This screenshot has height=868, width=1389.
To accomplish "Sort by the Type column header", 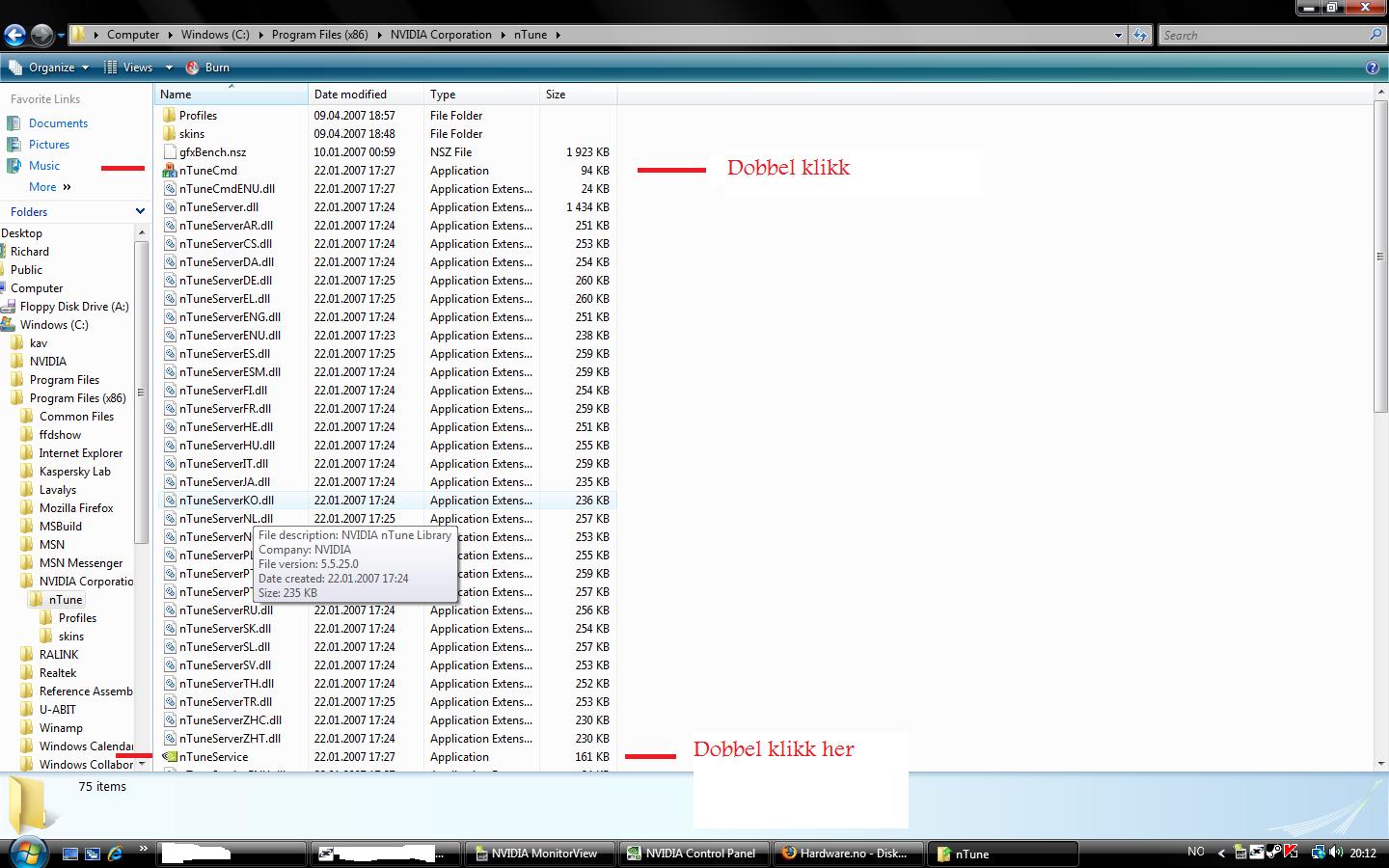I will [482, 95].
